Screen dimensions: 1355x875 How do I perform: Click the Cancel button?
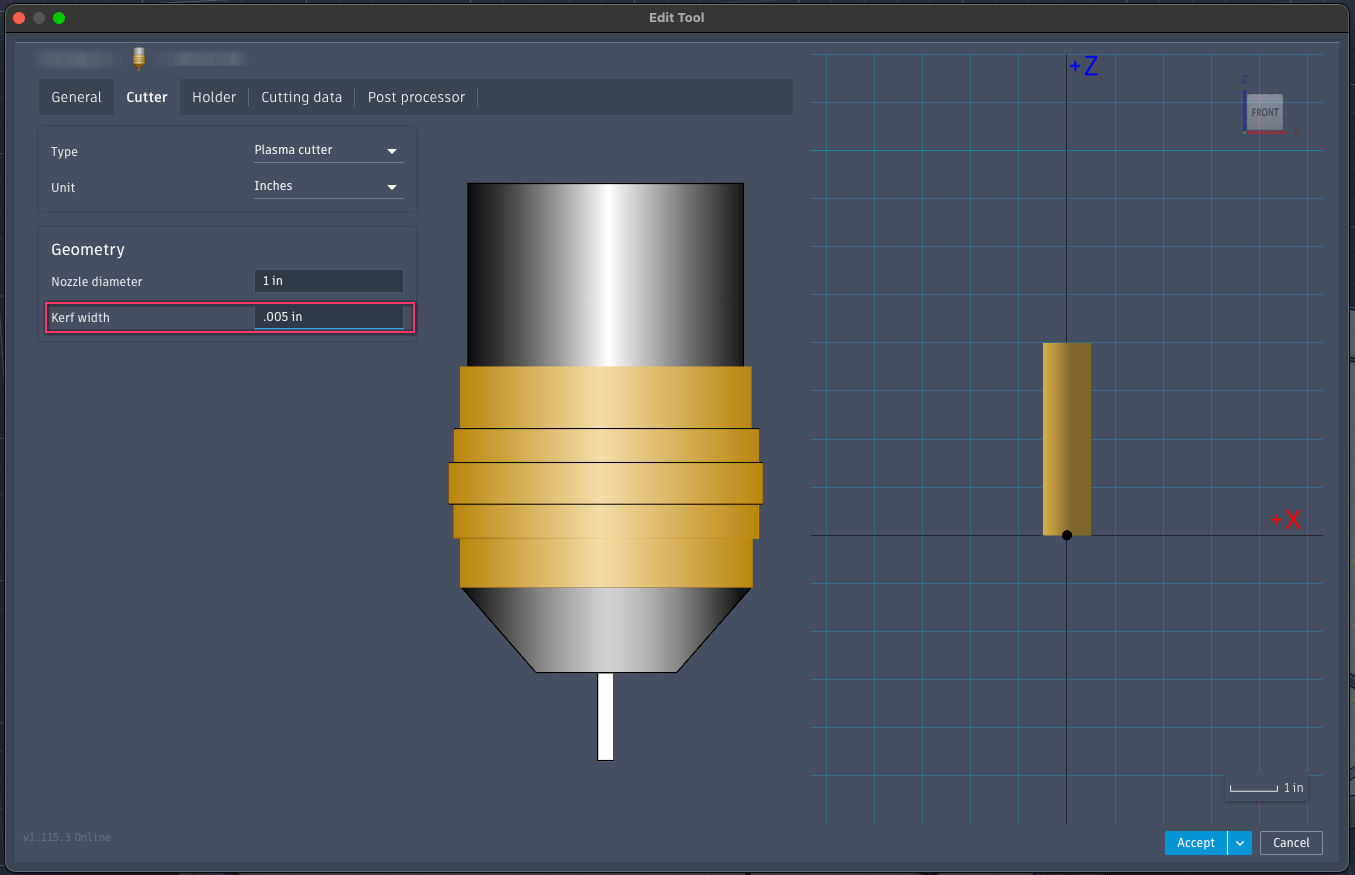1291,843
